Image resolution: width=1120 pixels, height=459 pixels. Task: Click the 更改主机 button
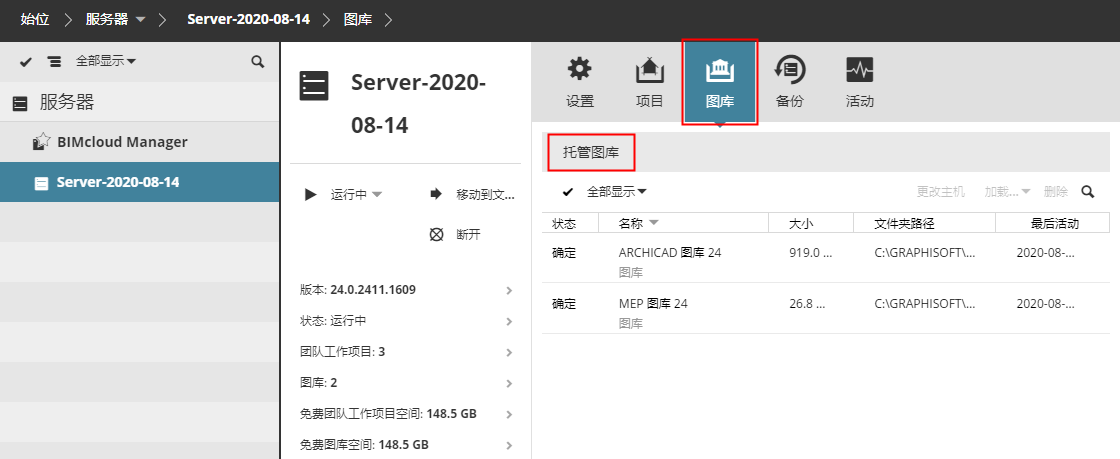coord(941,191)
